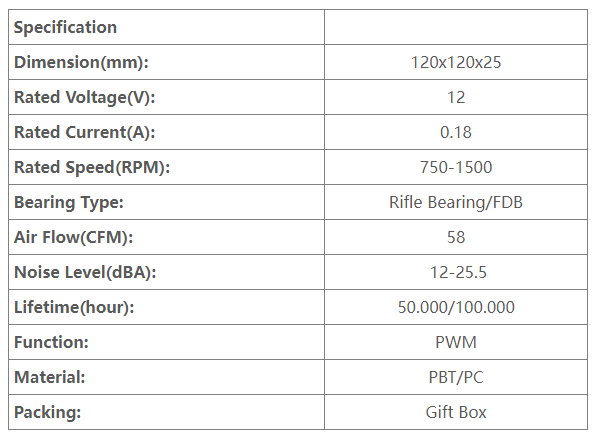Select the Dimension(mm) label cell
Viewport: 598px width, 436px height.
click(x=166, y=62)
